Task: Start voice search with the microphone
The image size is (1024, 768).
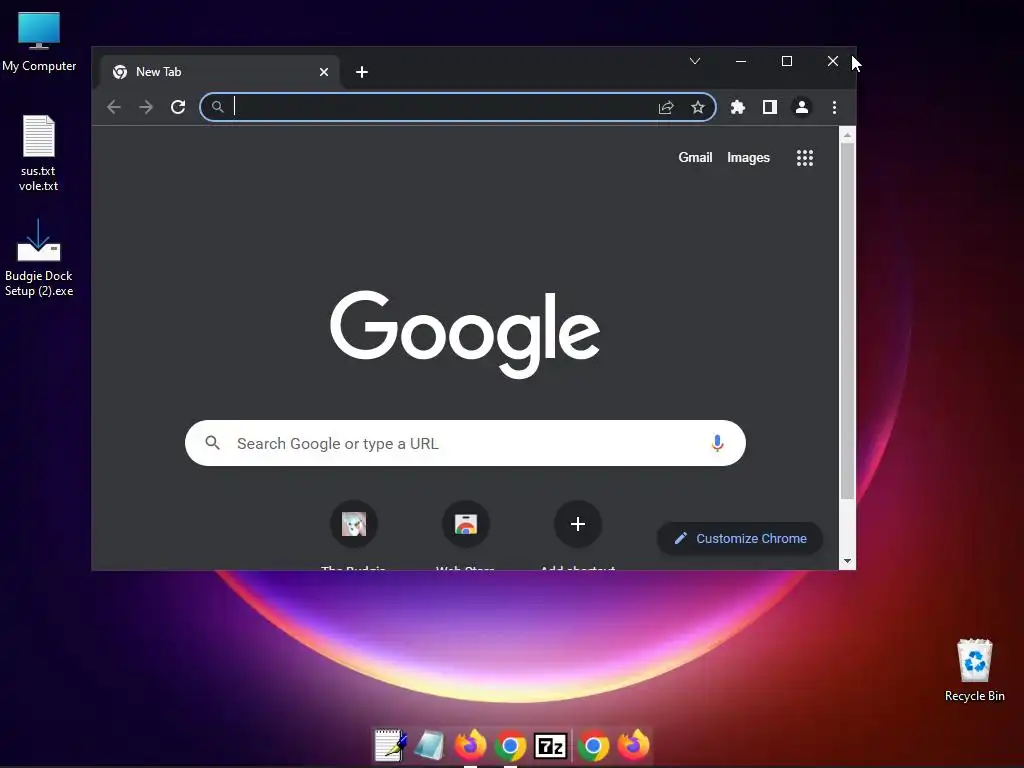Action: pyautogui.click(x=717, y=443)
